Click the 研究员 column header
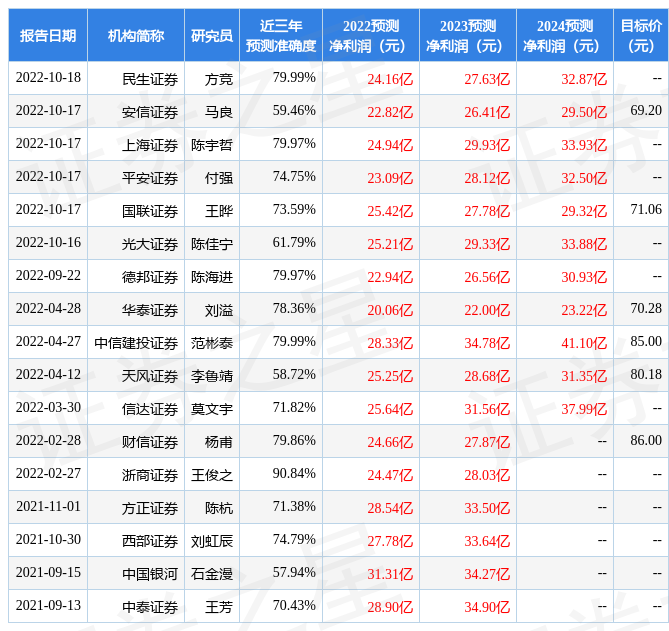Image resolution: width=669 pixels, height=631 pixels. pos(212,35)
